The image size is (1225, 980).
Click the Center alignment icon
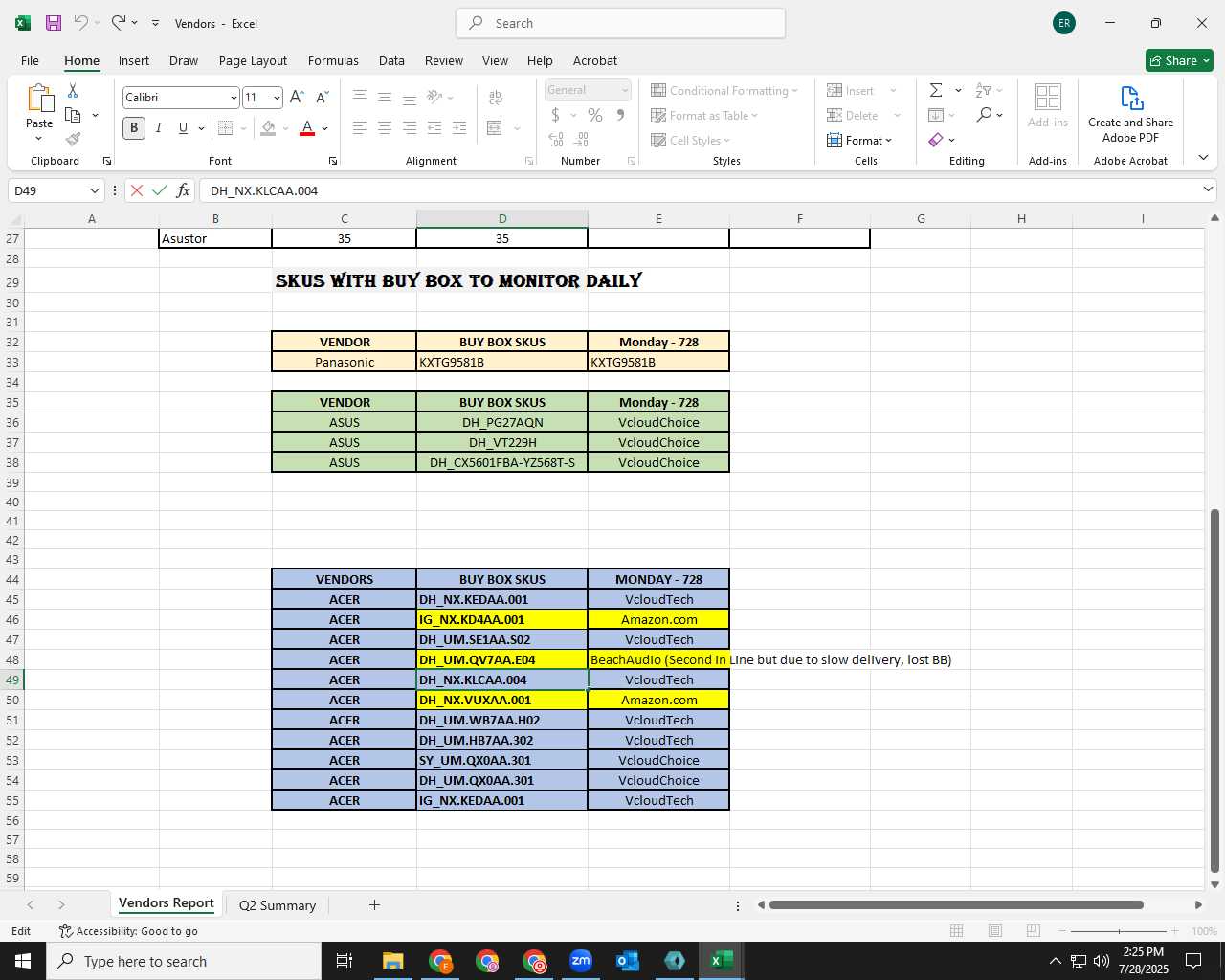(x=385, y=127)
